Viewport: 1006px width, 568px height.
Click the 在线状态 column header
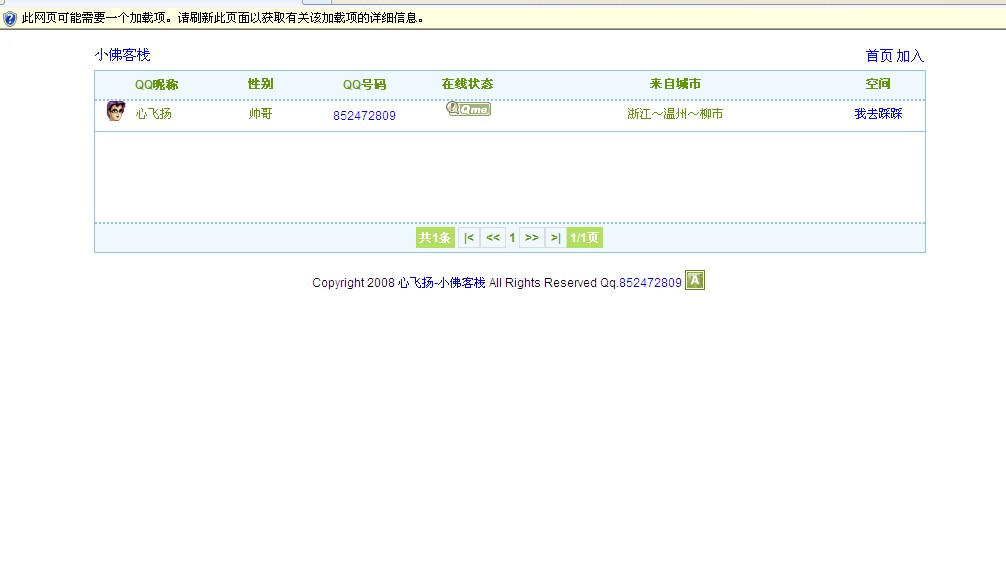click(468, 84)
